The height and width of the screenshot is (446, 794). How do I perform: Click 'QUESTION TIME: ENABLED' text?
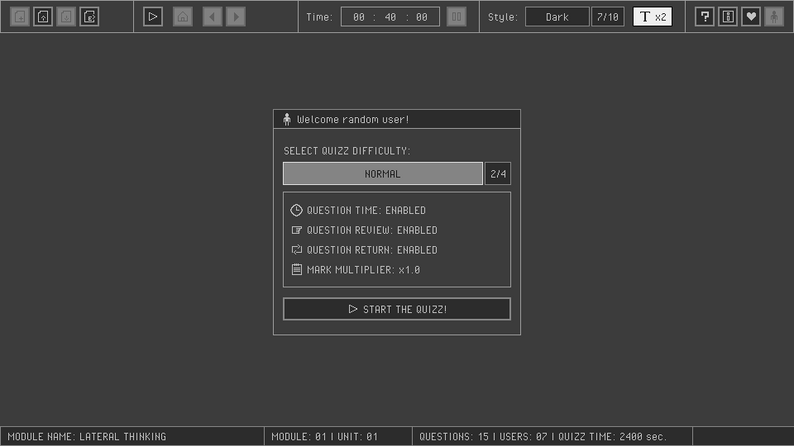pos(366,210)
